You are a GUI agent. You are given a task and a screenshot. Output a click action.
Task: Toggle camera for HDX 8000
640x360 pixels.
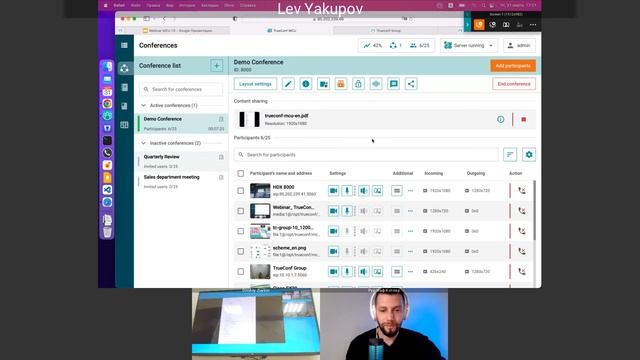[x=333, y=191]
